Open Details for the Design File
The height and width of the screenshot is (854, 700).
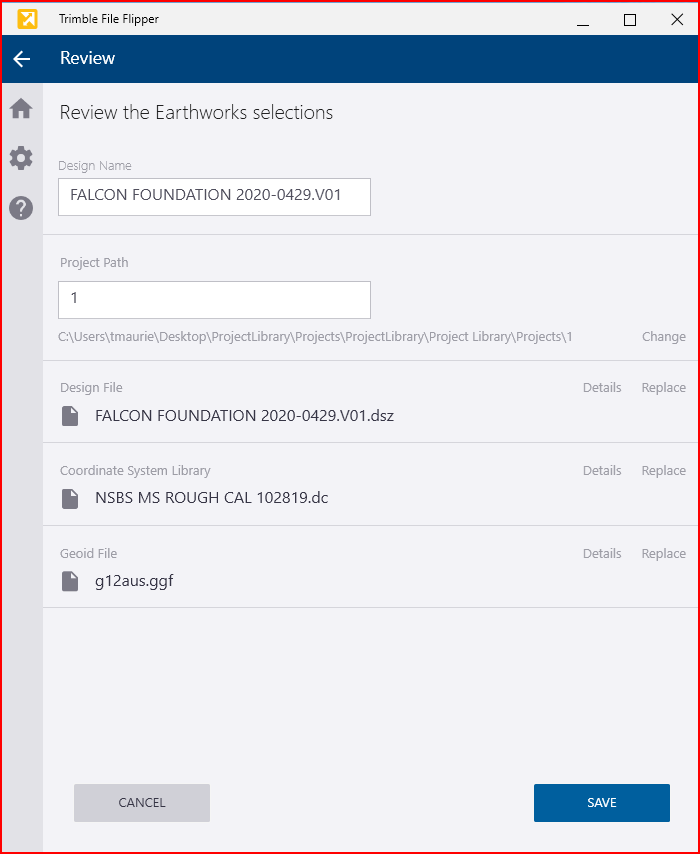pyautogui.click(x=602, y=387)
